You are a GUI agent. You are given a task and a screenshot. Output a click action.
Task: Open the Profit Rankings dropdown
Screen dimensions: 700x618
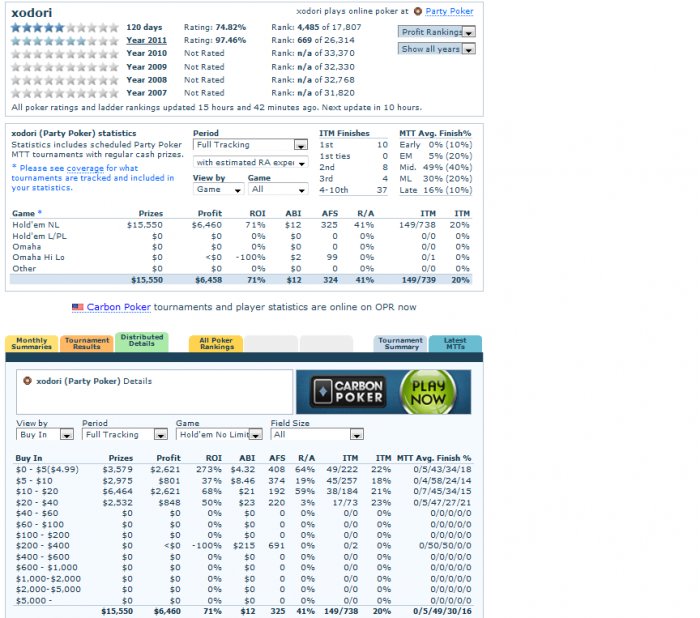point(436,32)
